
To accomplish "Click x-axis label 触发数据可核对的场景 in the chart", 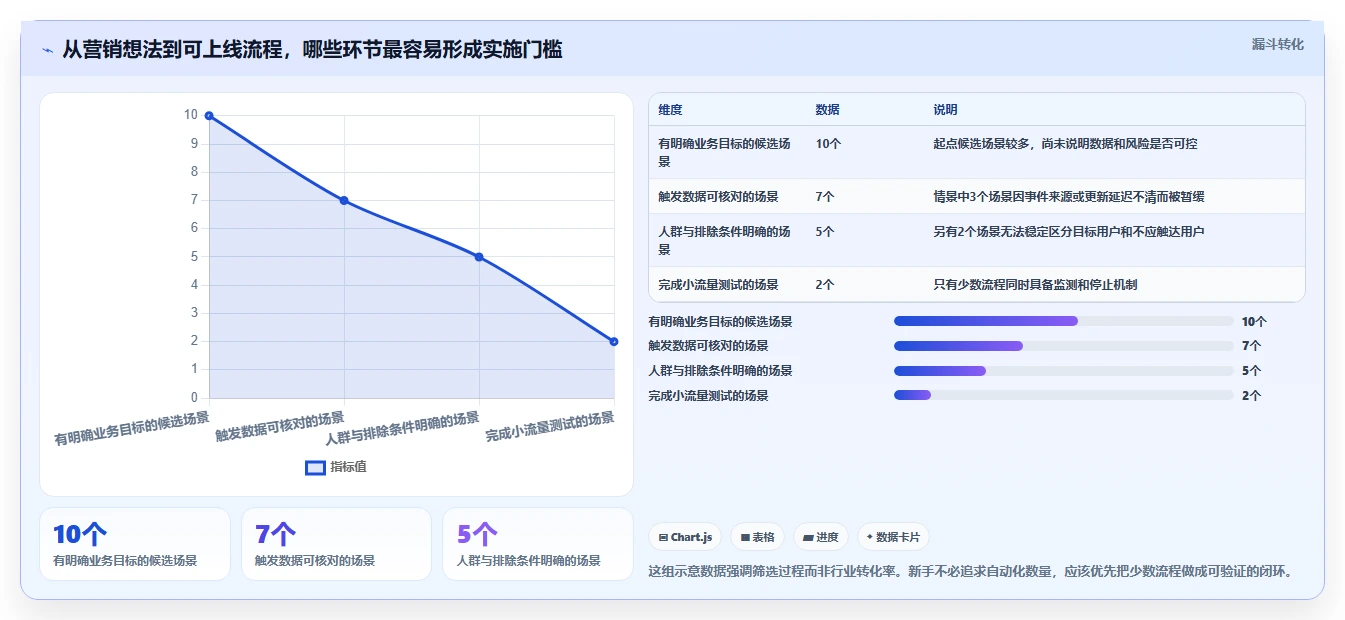I will [280, 427].
